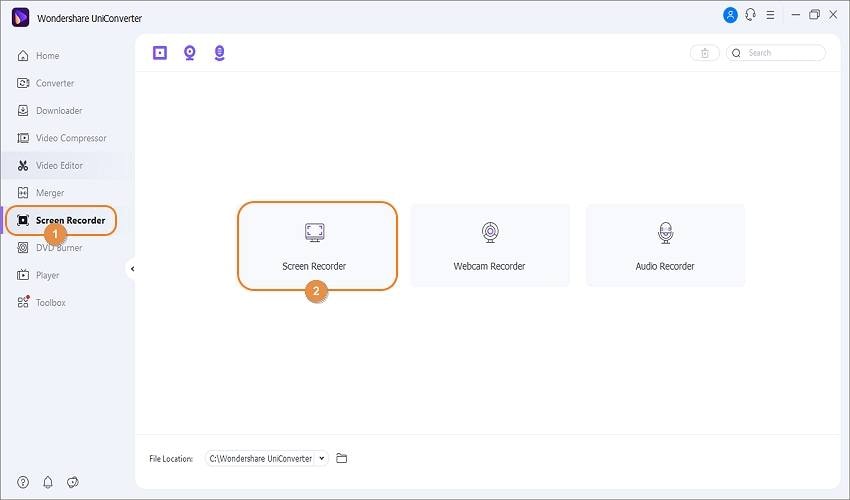
Task: Open the feedback smiley icon
Action: click(x=73, y=482)
